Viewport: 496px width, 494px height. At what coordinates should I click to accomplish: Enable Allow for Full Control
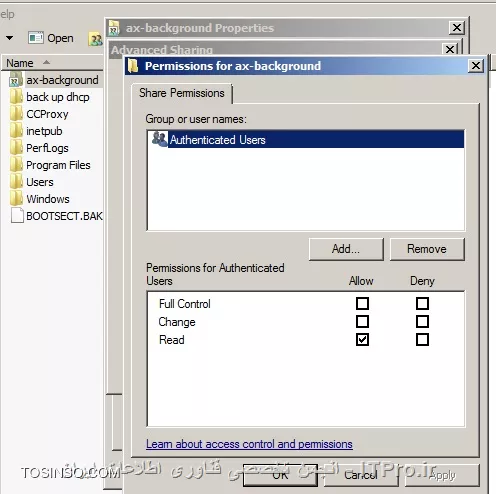coord(362,304)
